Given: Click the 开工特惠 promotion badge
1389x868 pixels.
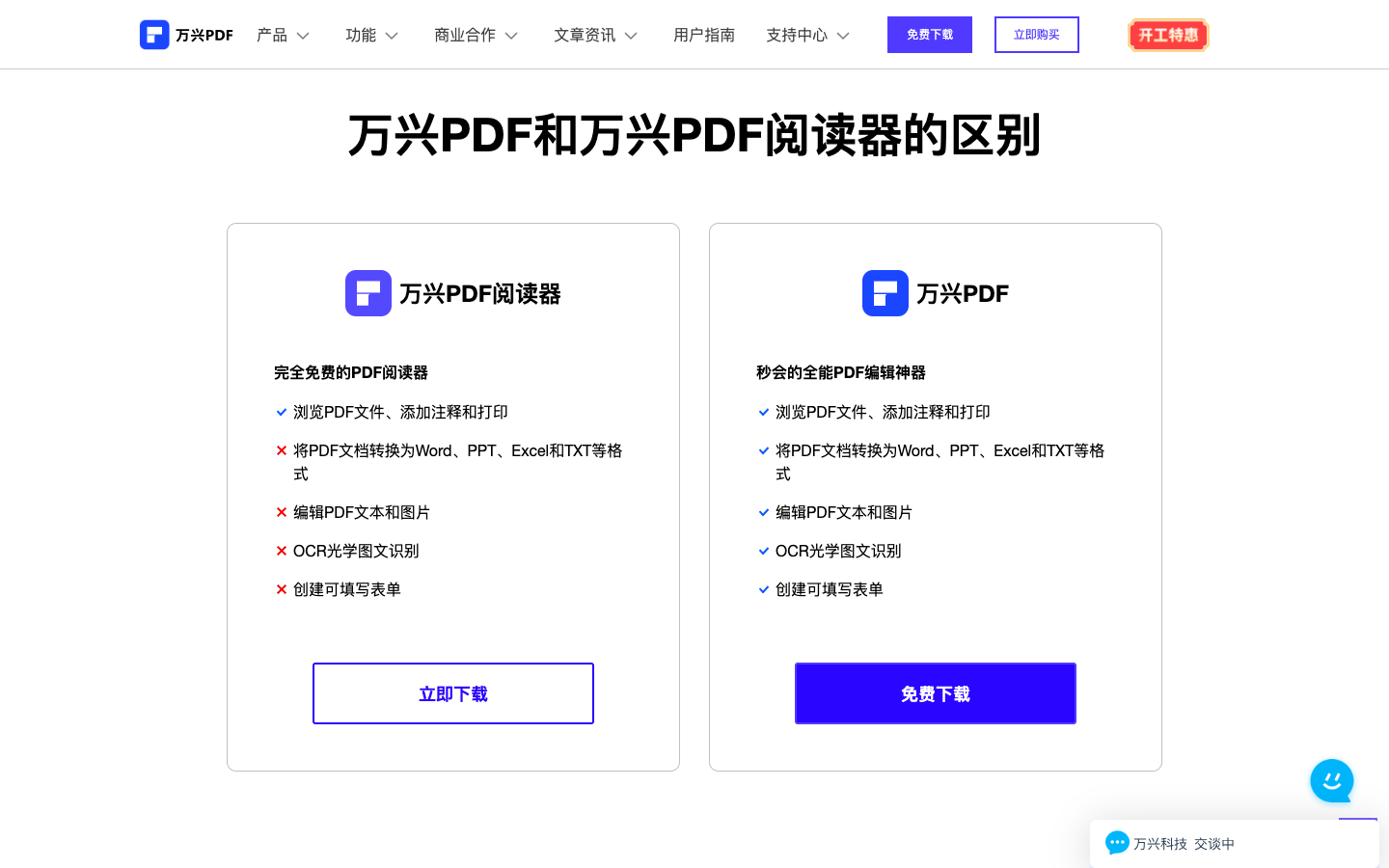Looking at the screenshot, I should pyautogui.click(x=1168, y=34).
